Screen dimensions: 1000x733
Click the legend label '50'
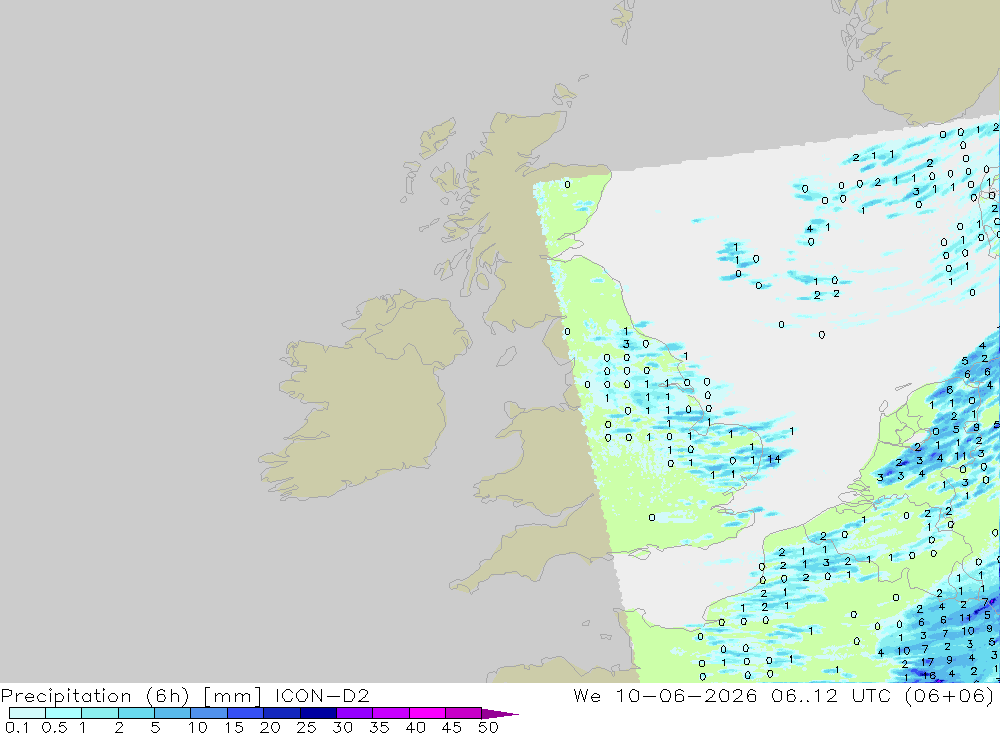[x=488, y=727]
